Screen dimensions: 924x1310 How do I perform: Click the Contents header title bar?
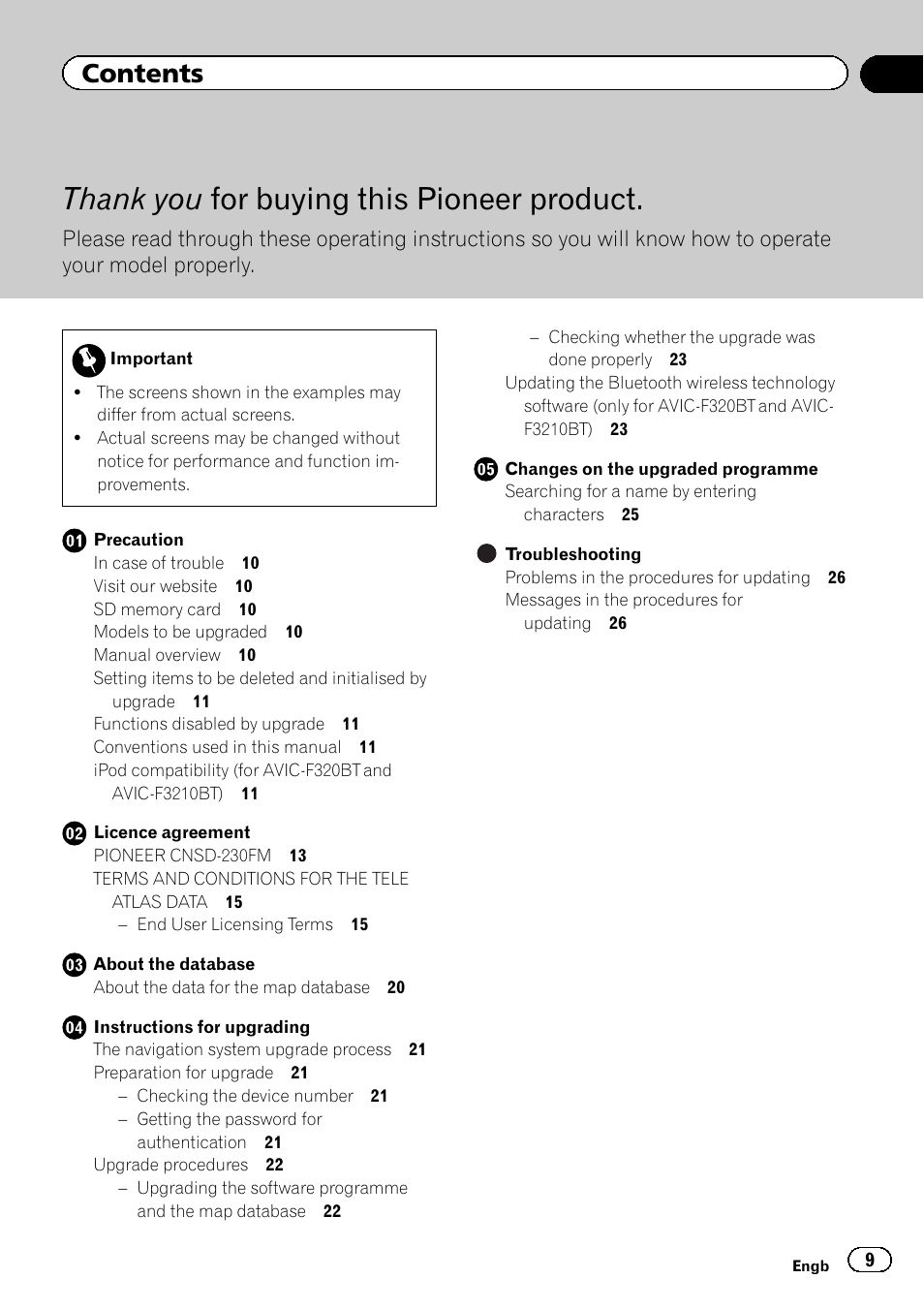(x=455, y=74)
